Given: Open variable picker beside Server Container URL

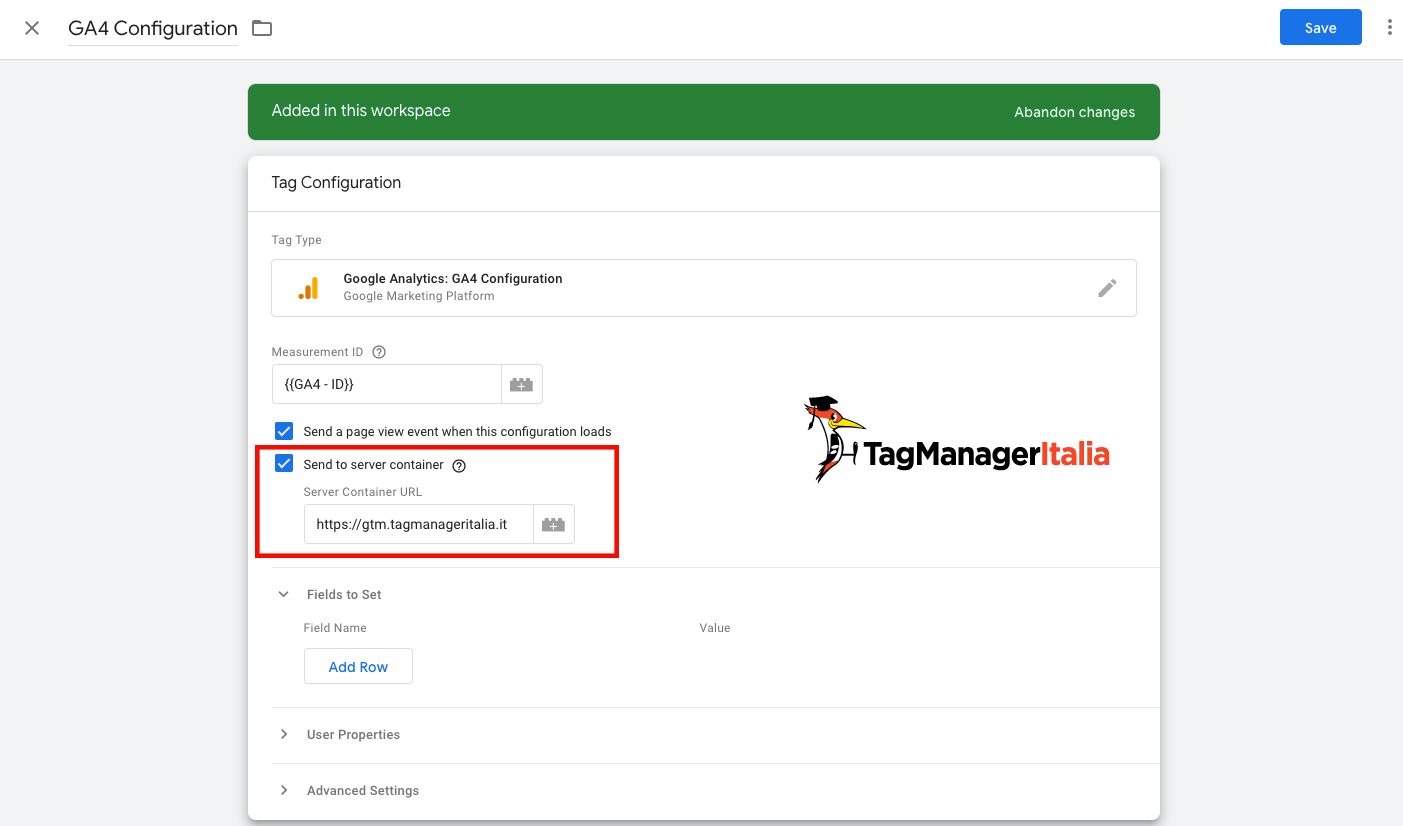Looking at the screenshot, I should click(554, 524).
